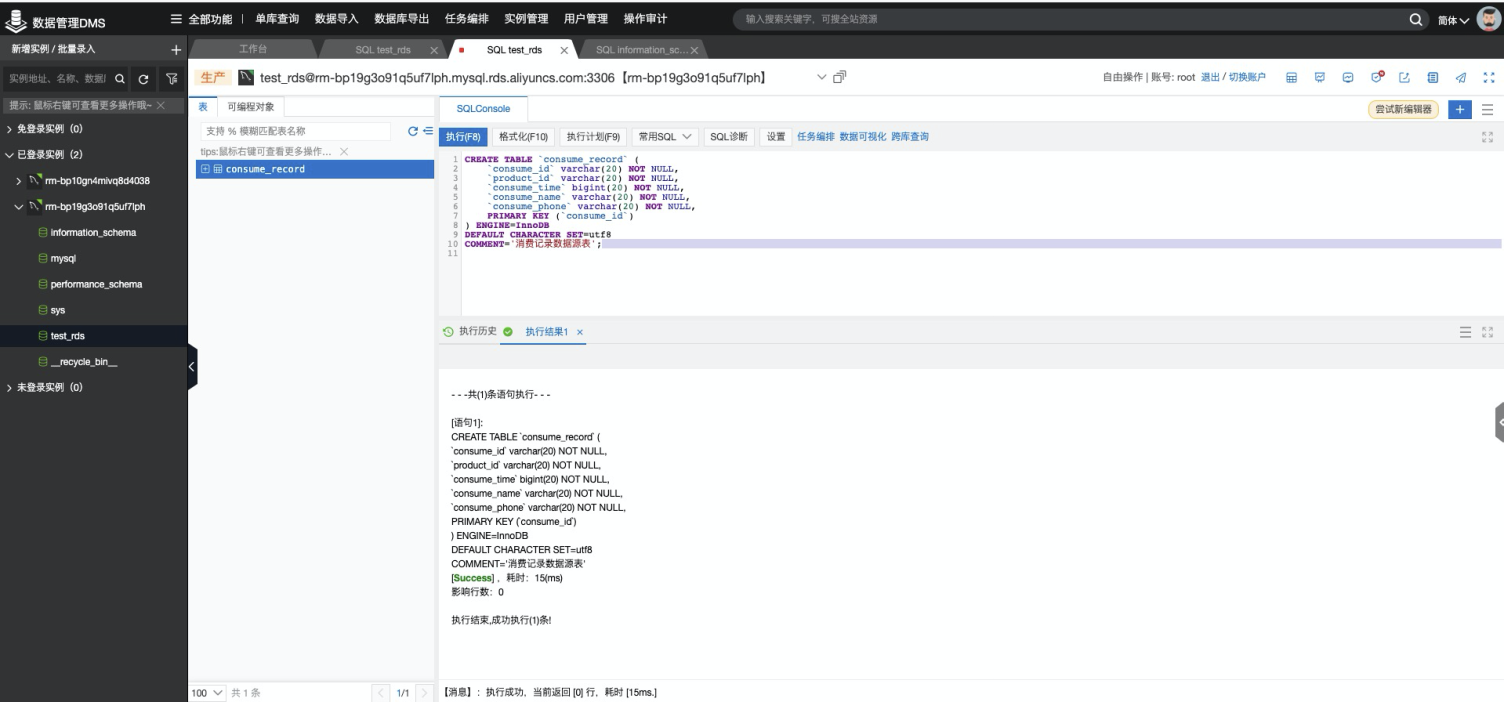The width and height of the screenshot is (1504, 702).
Task: Open the 常用SQL dropdown
Action: (x=666, y=137)
